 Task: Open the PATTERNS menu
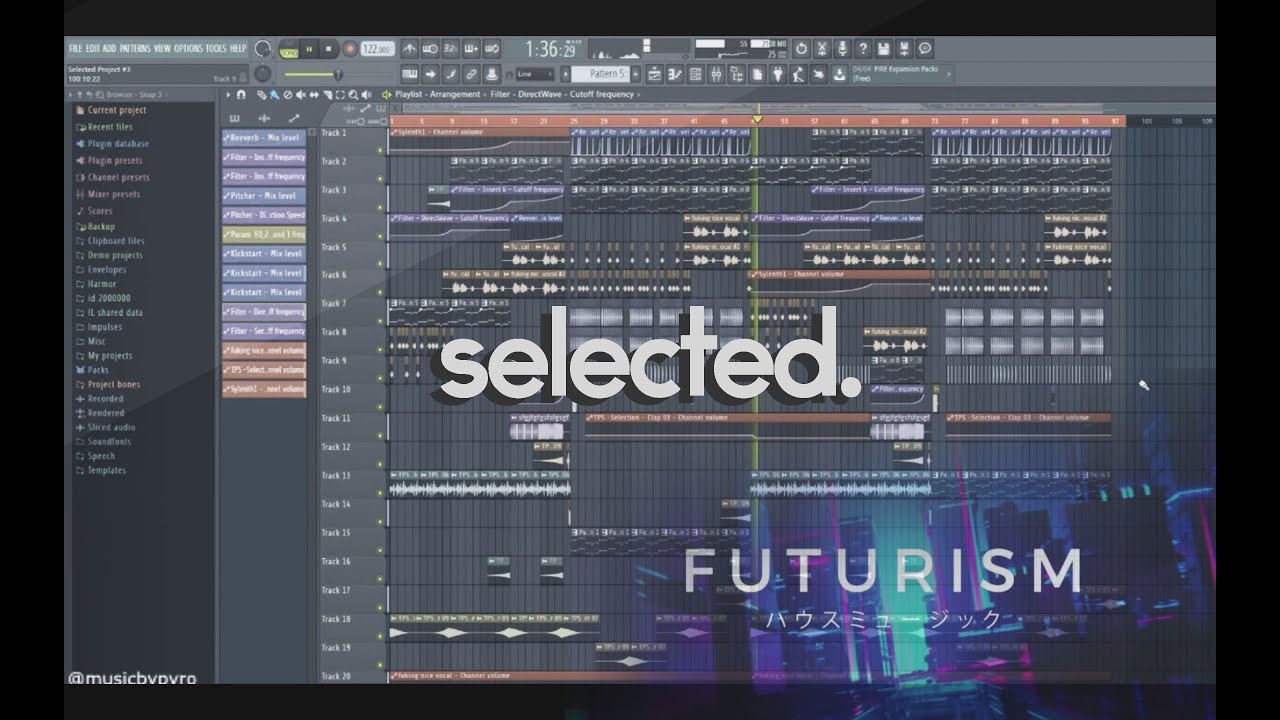click(x=135, y=49)
